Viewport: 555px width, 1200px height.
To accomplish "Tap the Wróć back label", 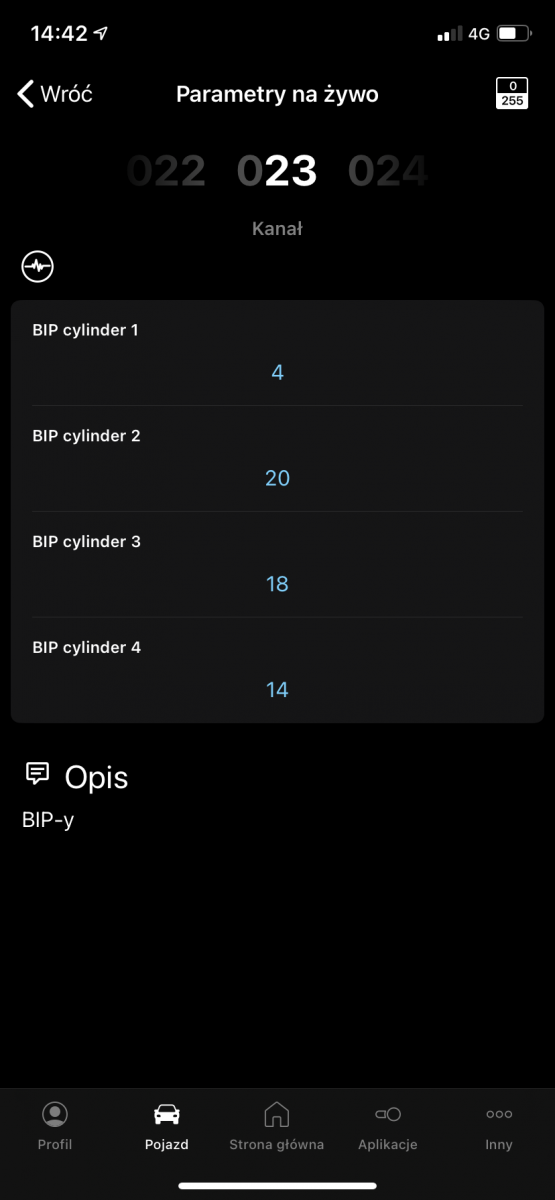I will point(67,94).
